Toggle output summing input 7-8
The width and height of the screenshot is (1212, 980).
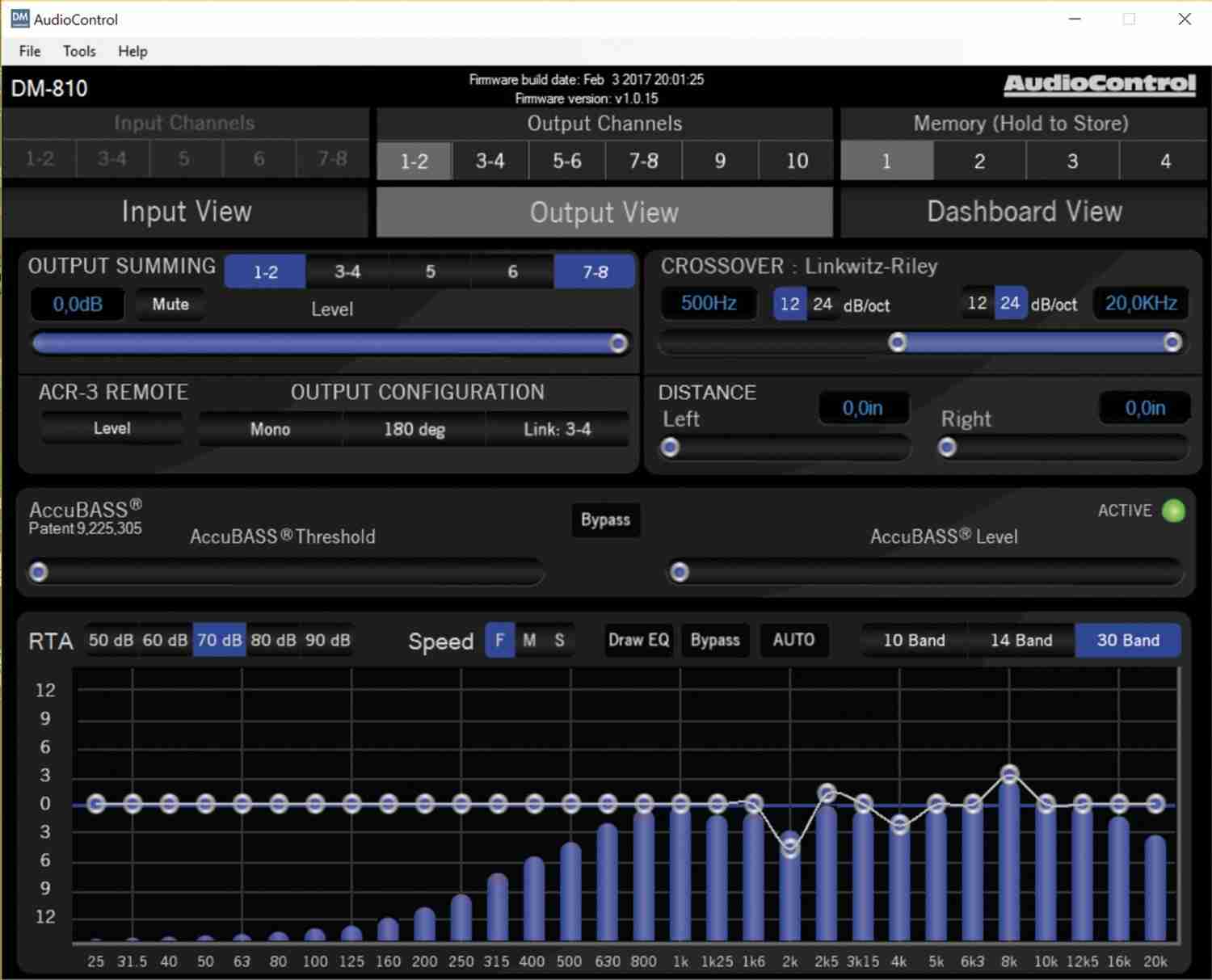595,272
